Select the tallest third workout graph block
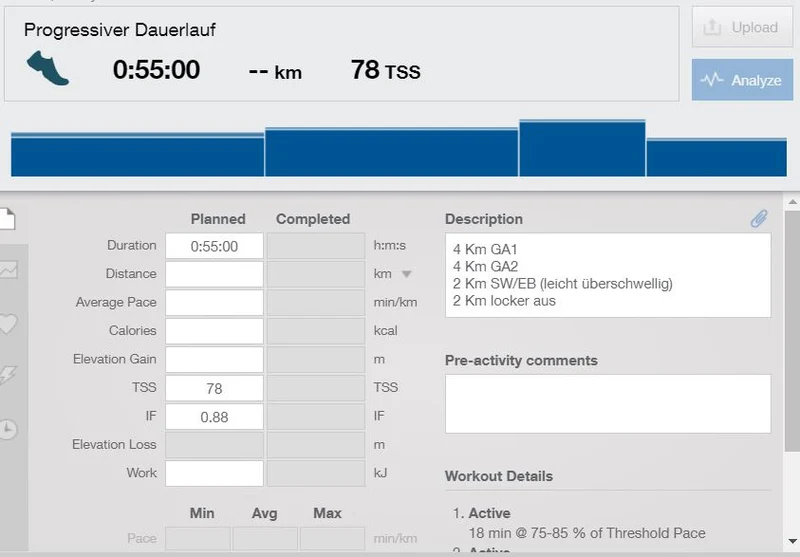800x557 pixels. (582, 148)
